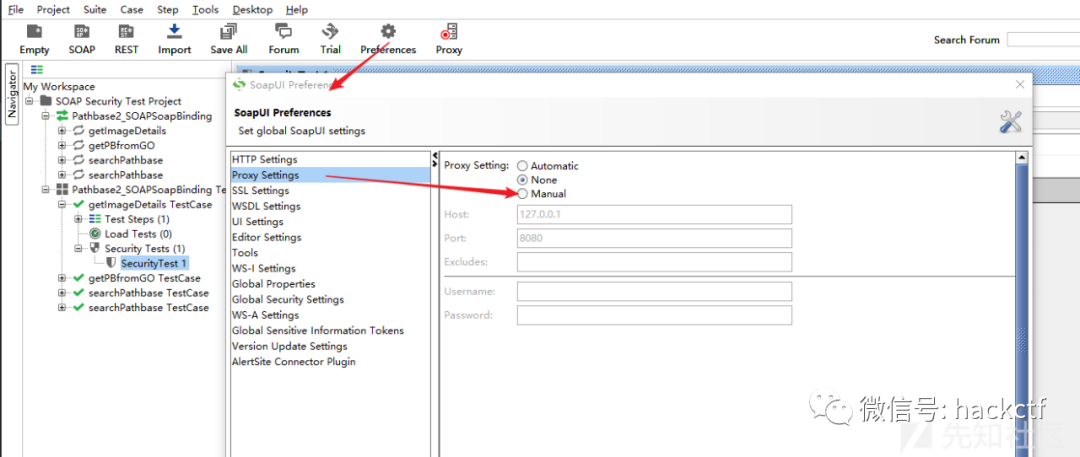Open the File menu
The image size is (1080, 457).
point(16,10)
